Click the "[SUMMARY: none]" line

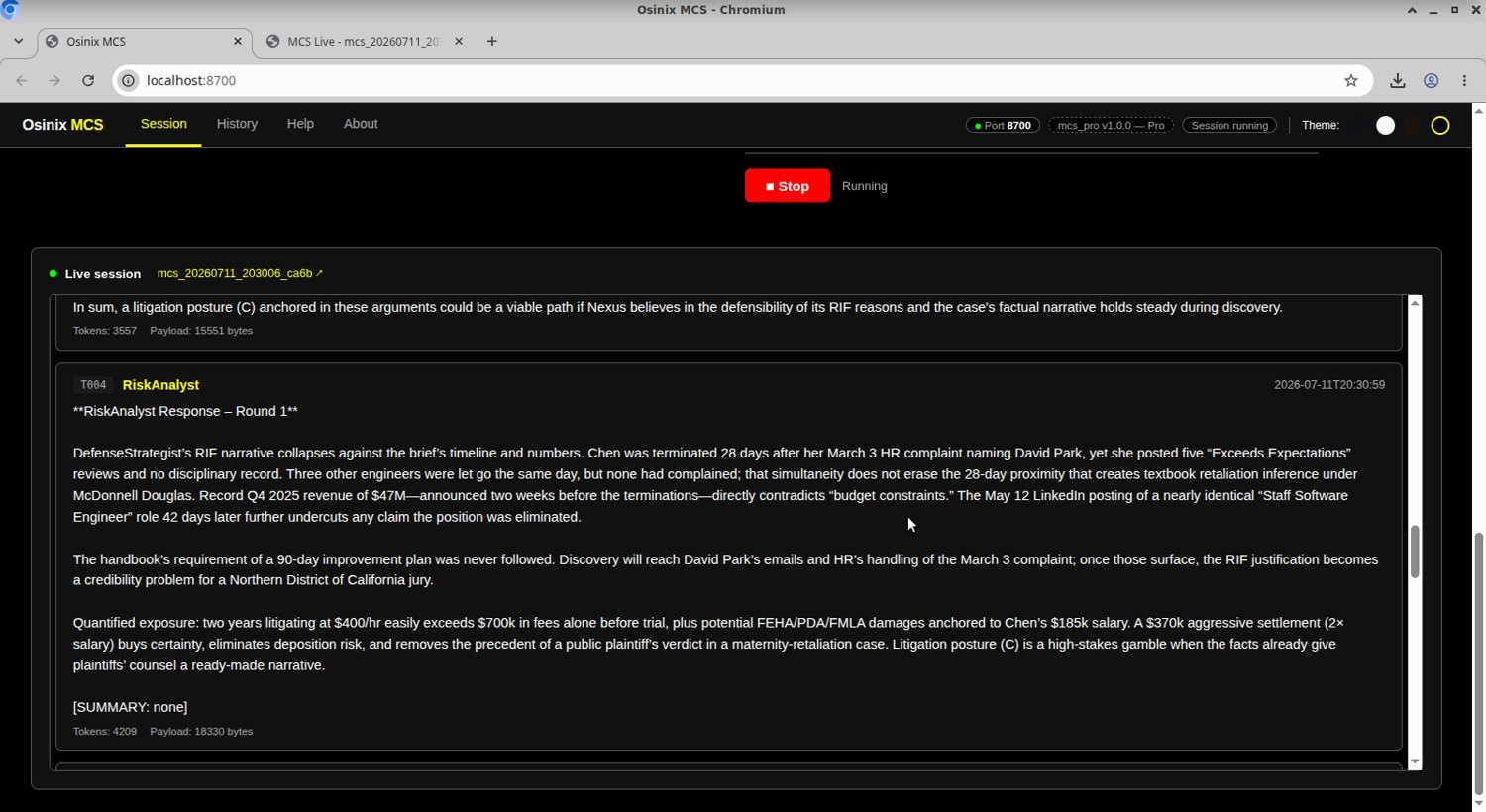(x=130, y=707)
